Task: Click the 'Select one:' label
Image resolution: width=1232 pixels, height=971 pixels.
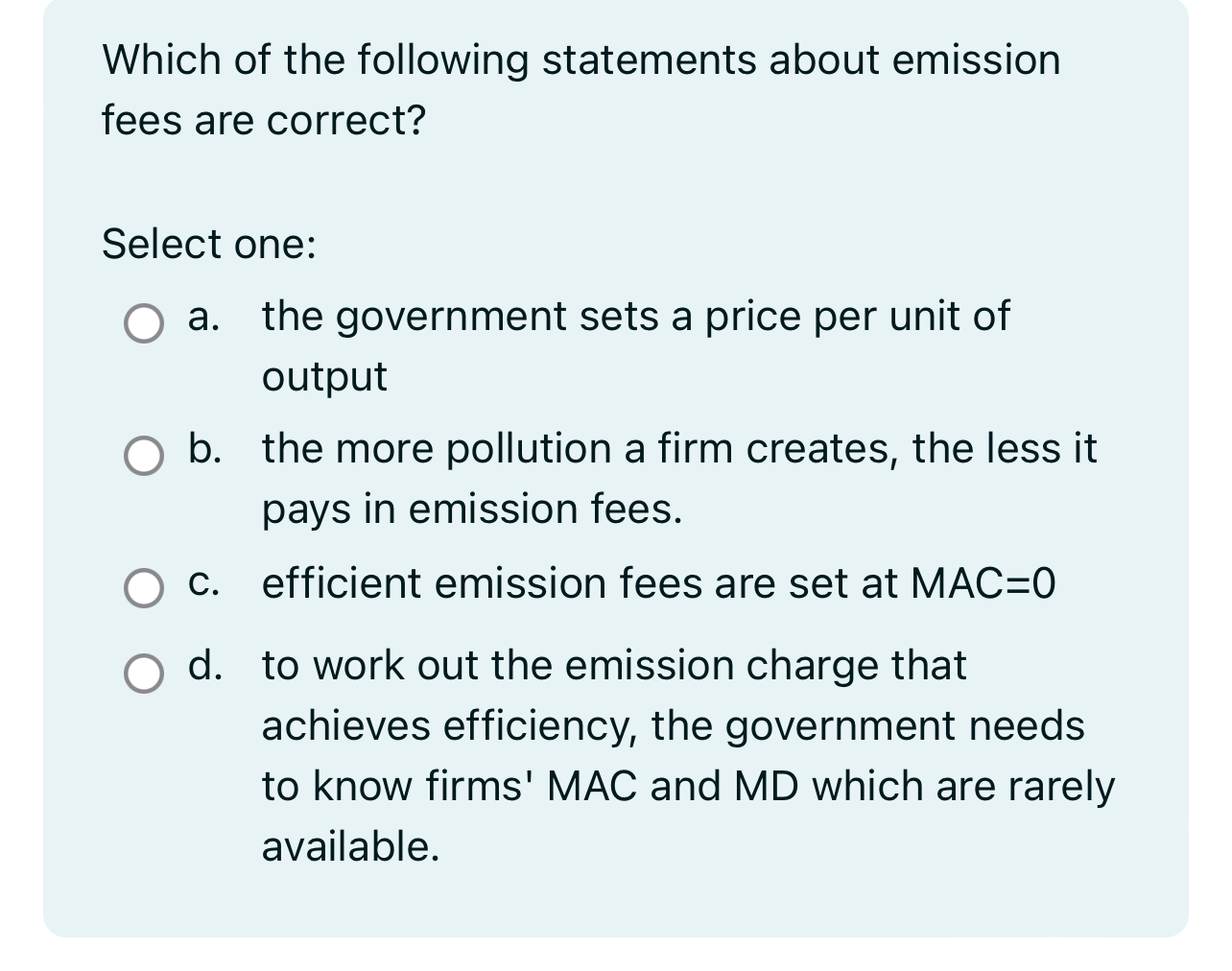Action: click(209, 244)
